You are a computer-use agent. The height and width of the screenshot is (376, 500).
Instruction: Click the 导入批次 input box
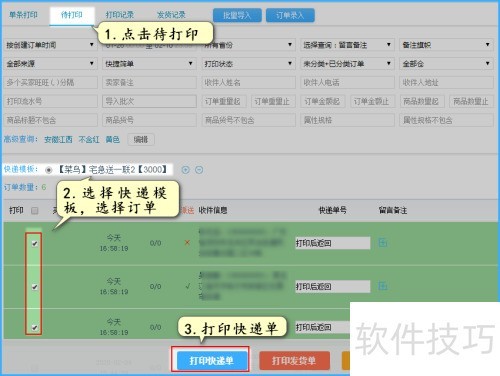[149, 101]
